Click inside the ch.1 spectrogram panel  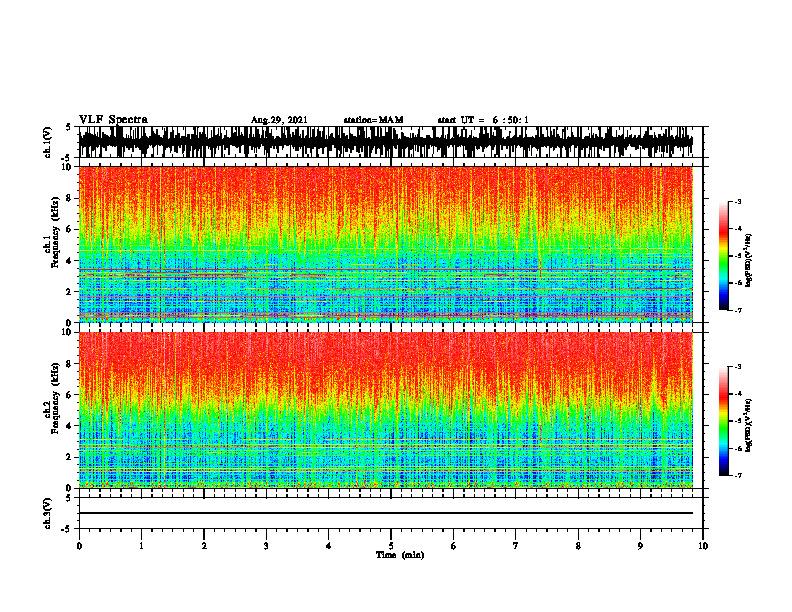click(x=386, y=244)
